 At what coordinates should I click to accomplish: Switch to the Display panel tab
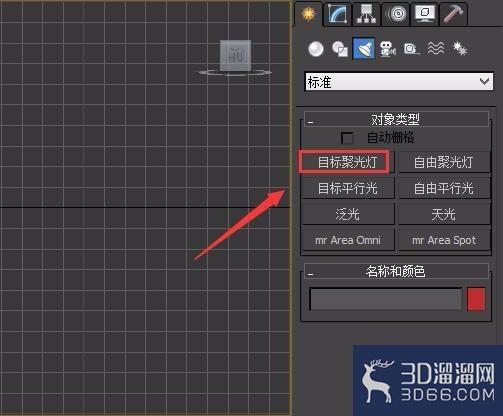click(x=424, y=14)
